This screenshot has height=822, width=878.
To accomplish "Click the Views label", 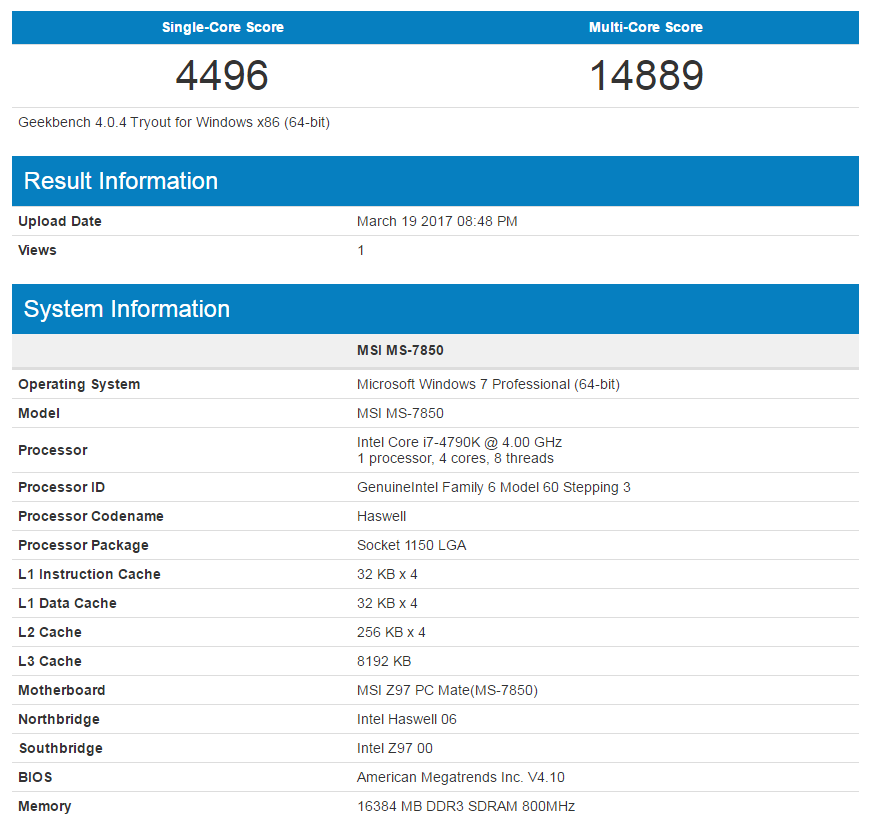I will tap(38, 250).
